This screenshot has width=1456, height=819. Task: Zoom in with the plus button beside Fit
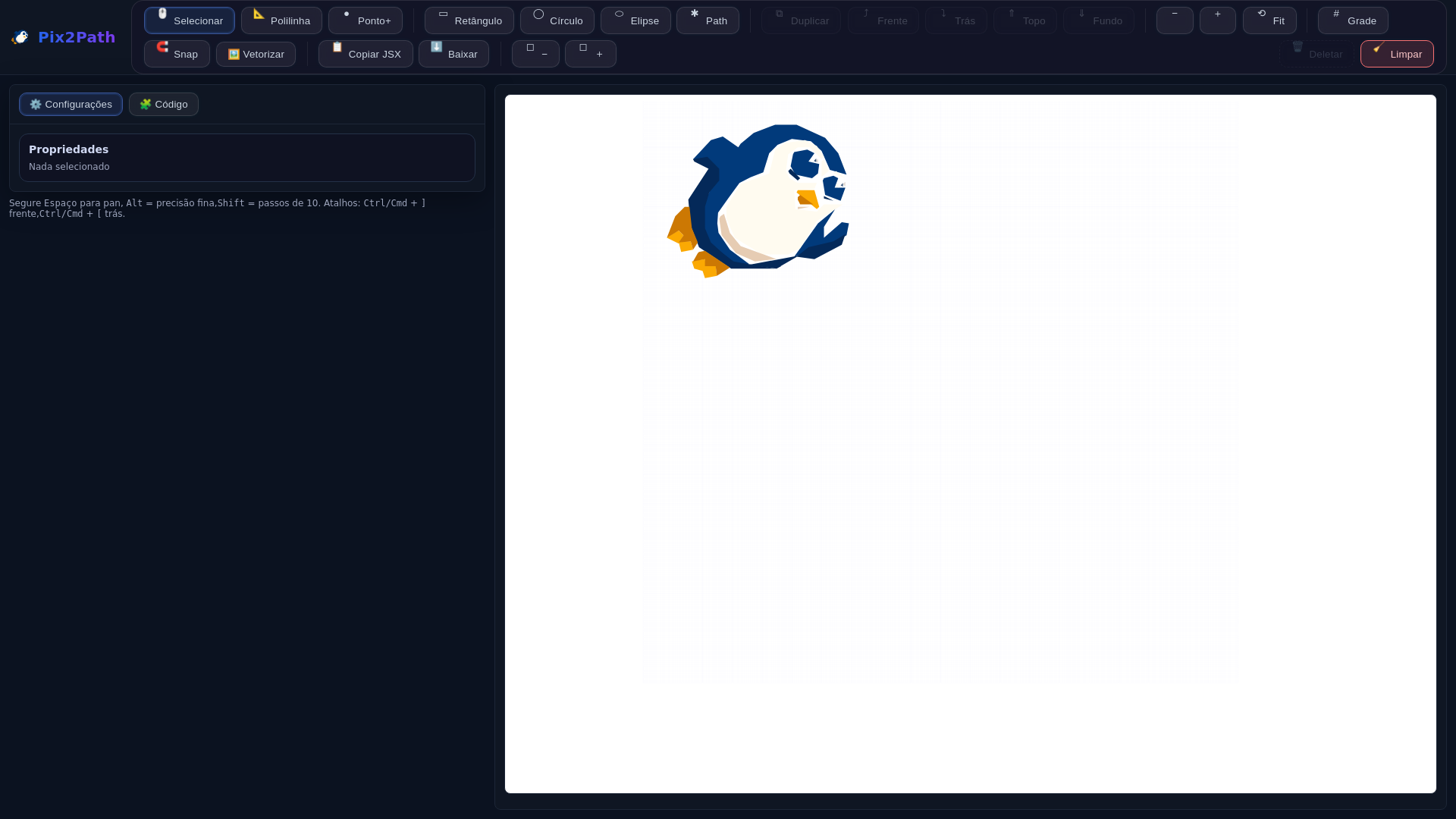click(x=1218, y=20)
